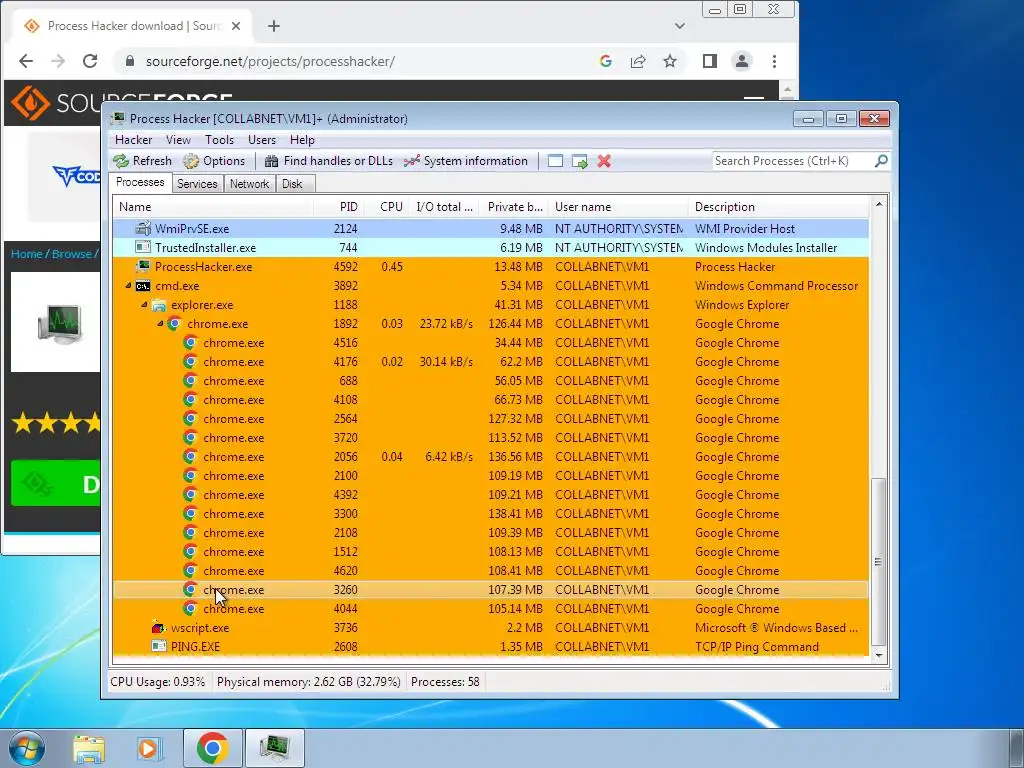This screenshot has width=1024, height=768.
Task: Sort by Description column header
Action: coord(778,206)
